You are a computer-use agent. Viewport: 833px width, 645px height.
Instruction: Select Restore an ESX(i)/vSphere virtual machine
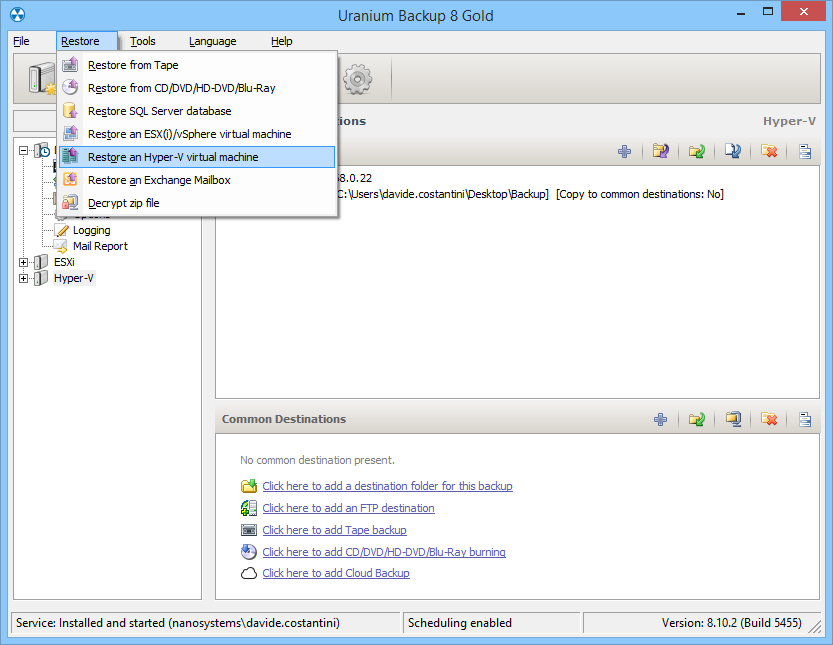click(197, 134)
